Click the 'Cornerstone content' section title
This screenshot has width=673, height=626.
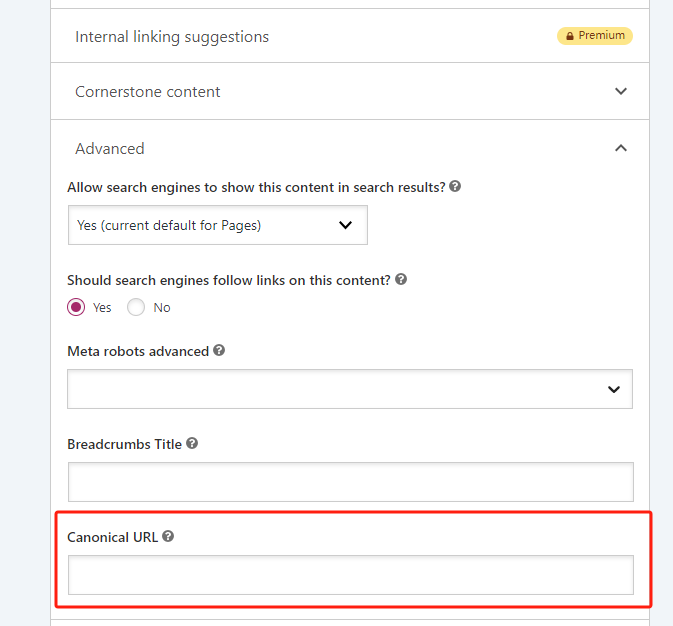(x=148, y=92)
